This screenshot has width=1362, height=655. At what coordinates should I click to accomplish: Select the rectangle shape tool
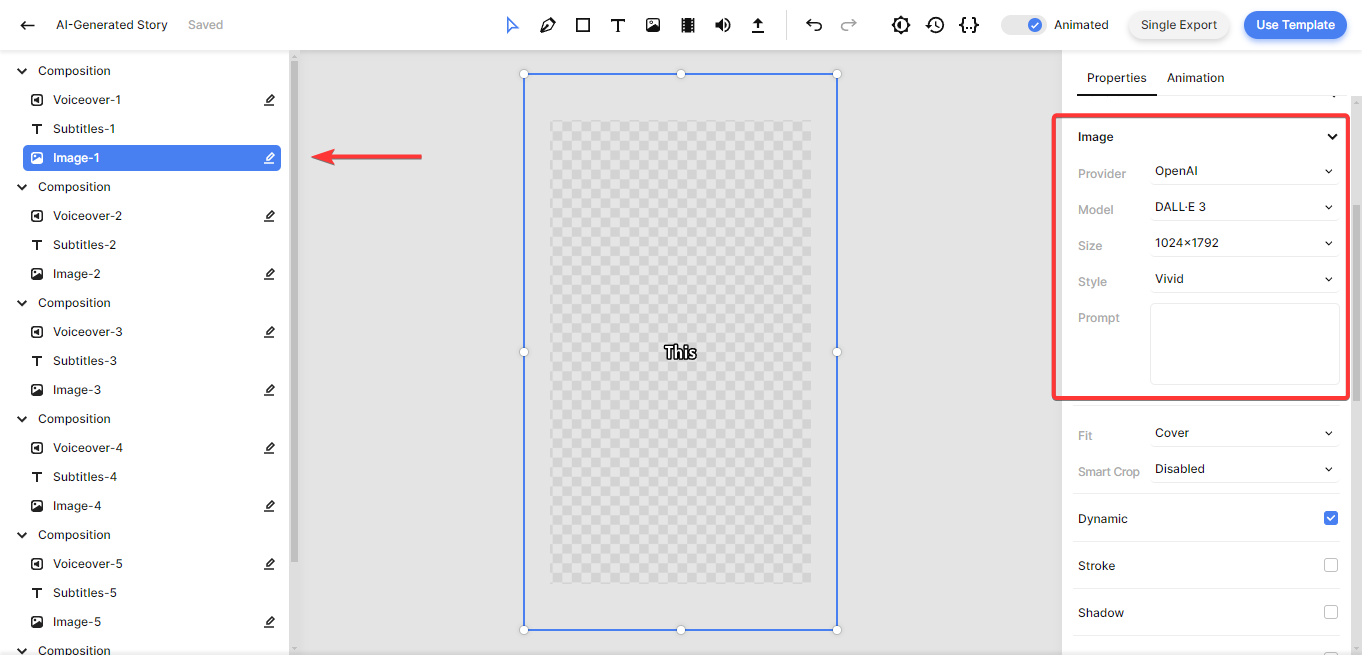pyautogui.click(x=583, y=25)
